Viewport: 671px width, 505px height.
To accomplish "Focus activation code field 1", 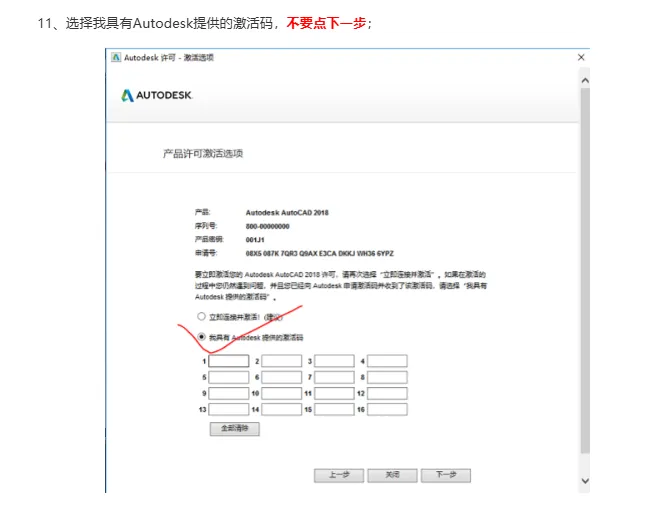I will tap(229, 361).
